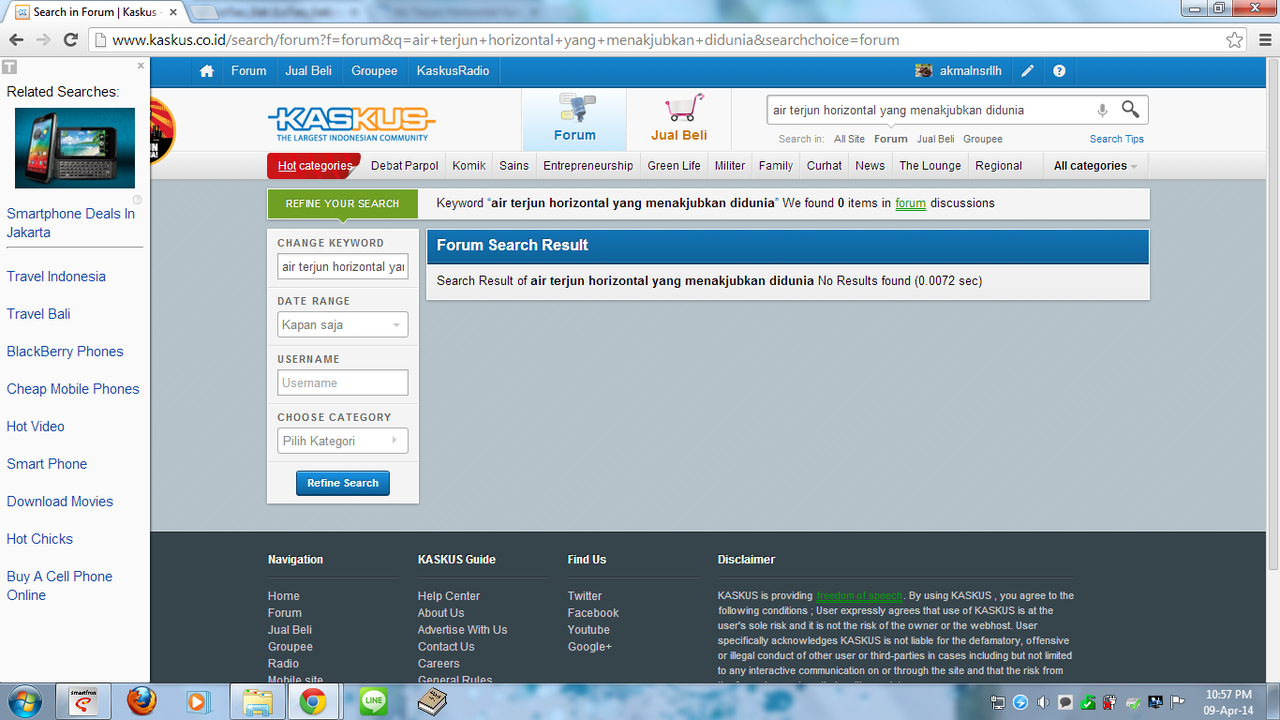
Task: Visit The Lounge category
Action: pos(930,166)
